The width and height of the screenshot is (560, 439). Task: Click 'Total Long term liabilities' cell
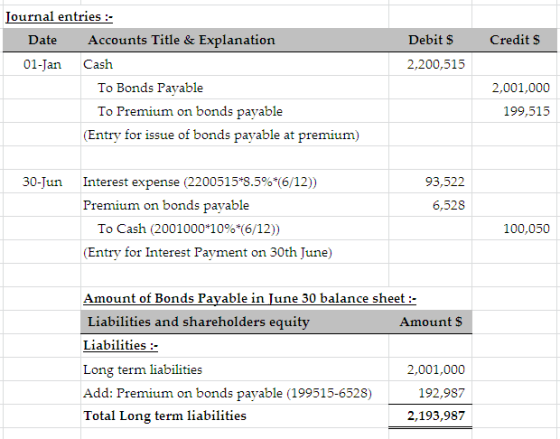click(165, 416)
